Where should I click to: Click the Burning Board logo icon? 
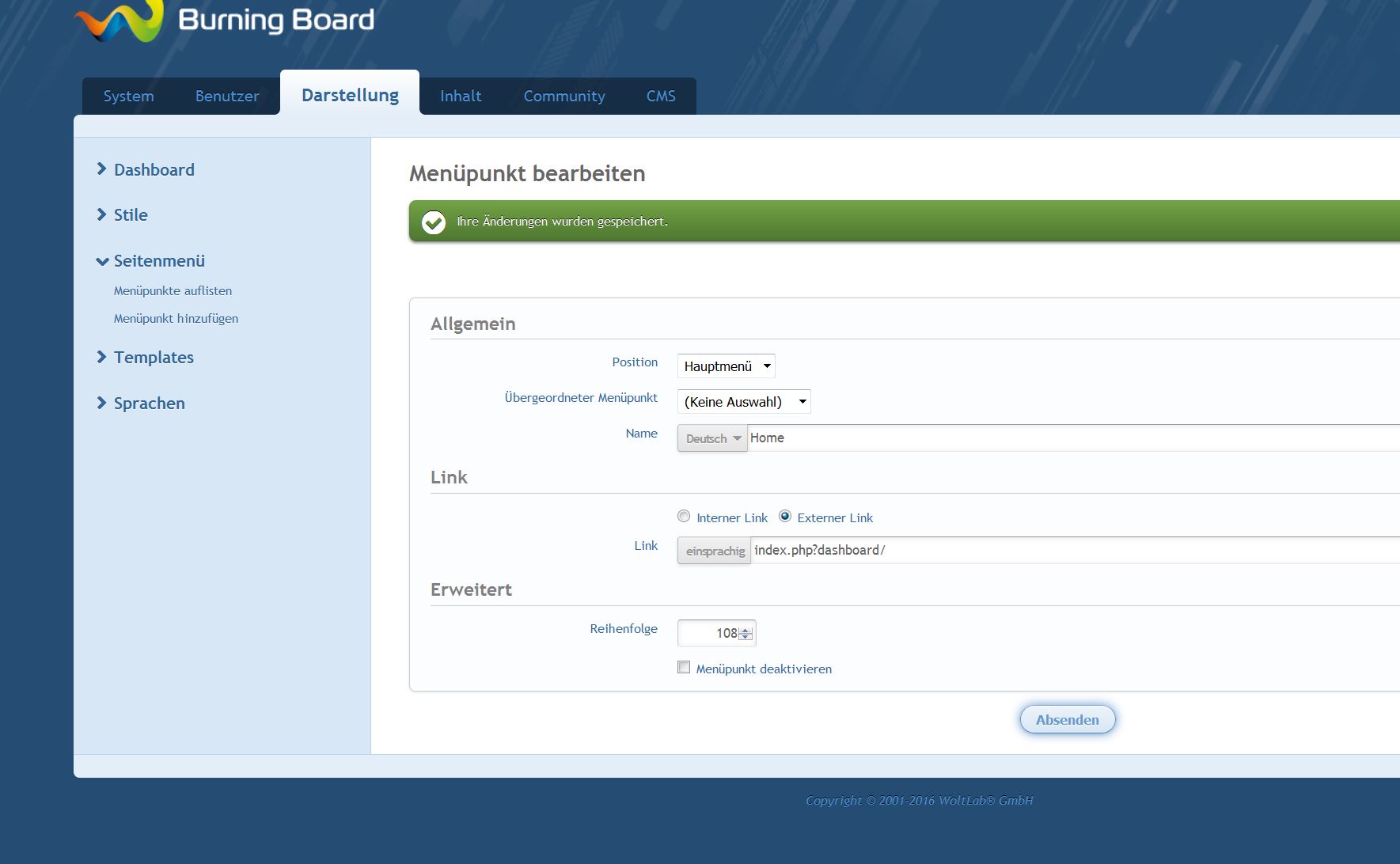[x=120, y=21]
